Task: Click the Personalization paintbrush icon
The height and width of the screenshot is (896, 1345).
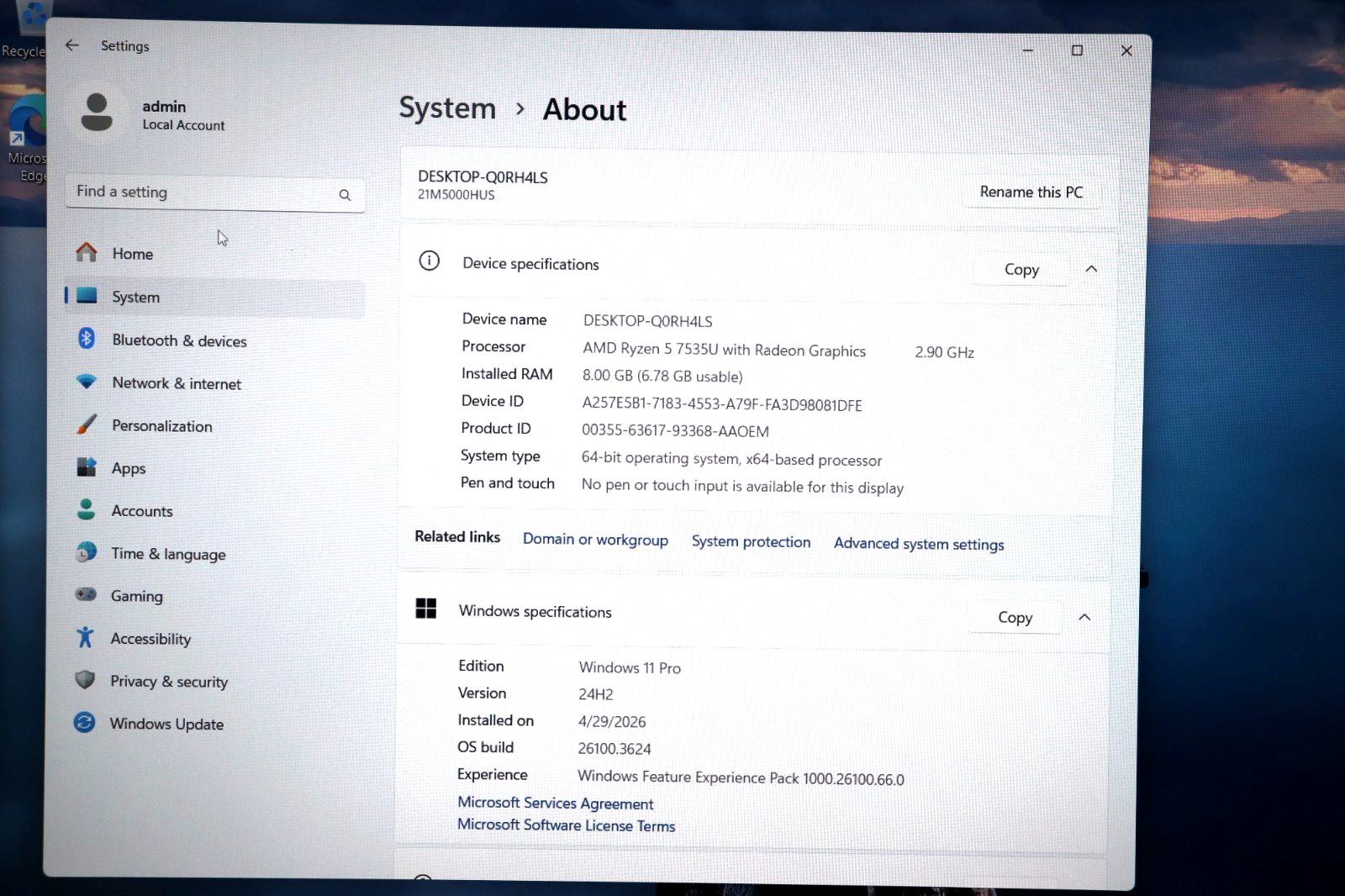Action: 87,424
